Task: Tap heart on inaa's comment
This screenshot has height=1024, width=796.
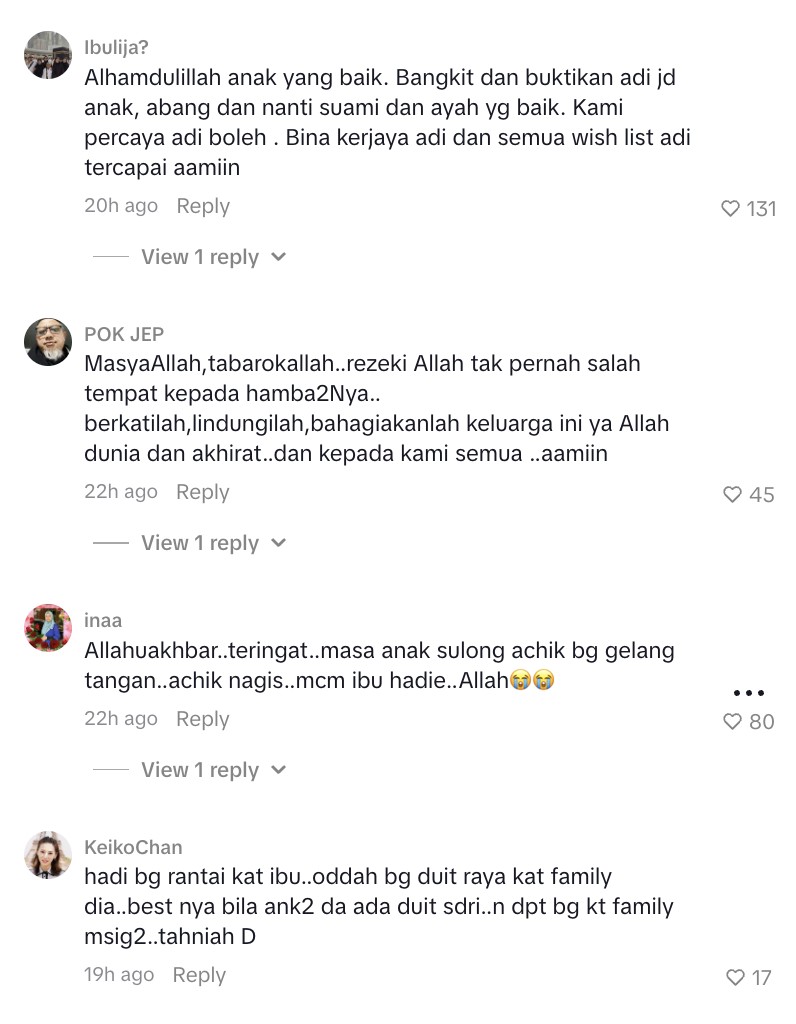Action: click(x=732, y=721)
